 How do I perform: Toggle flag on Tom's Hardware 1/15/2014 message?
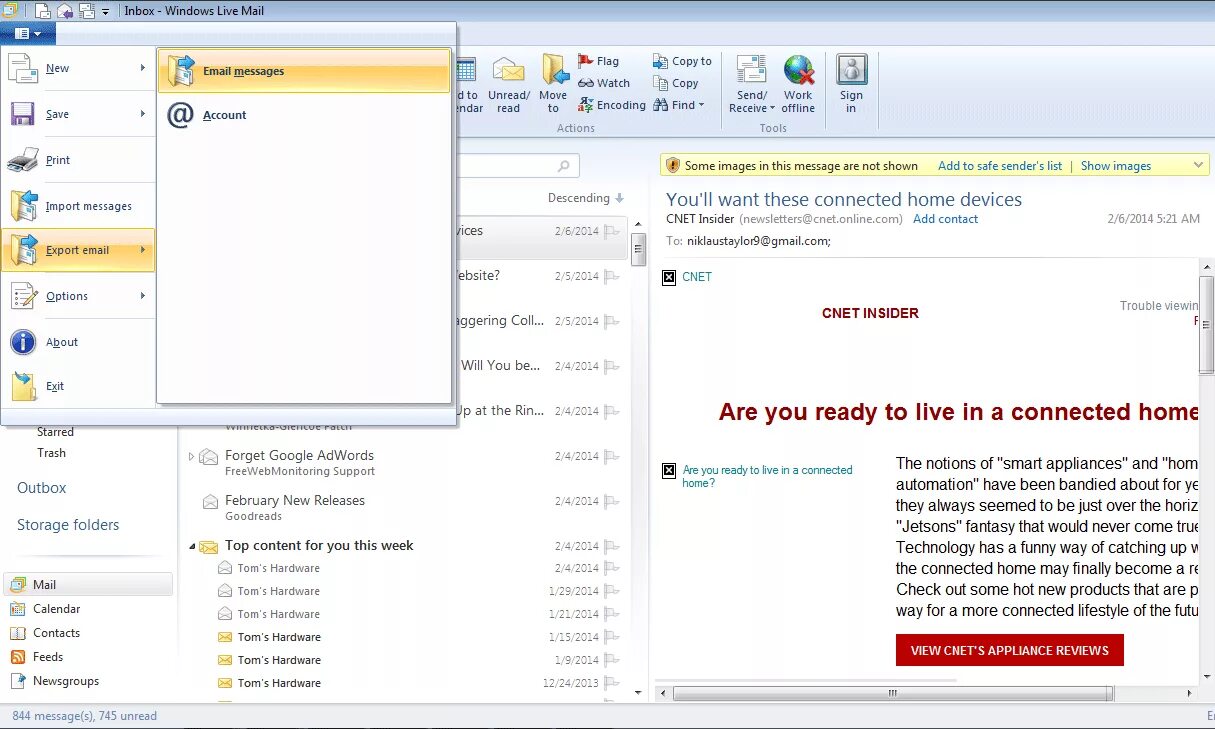(x=611, y=637)
